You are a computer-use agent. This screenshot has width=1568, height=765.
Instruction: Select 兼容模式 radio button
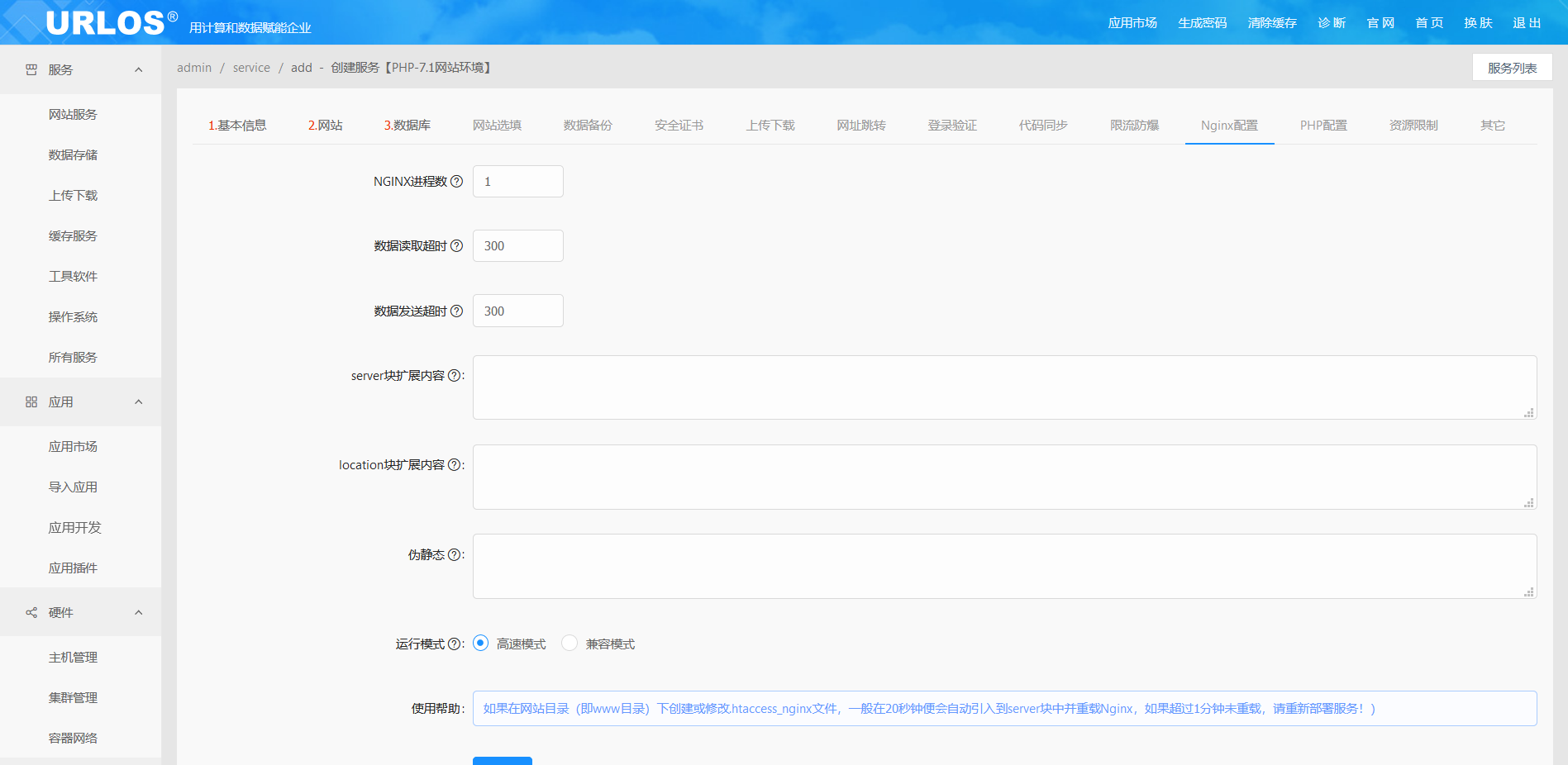tap(570, 644)
